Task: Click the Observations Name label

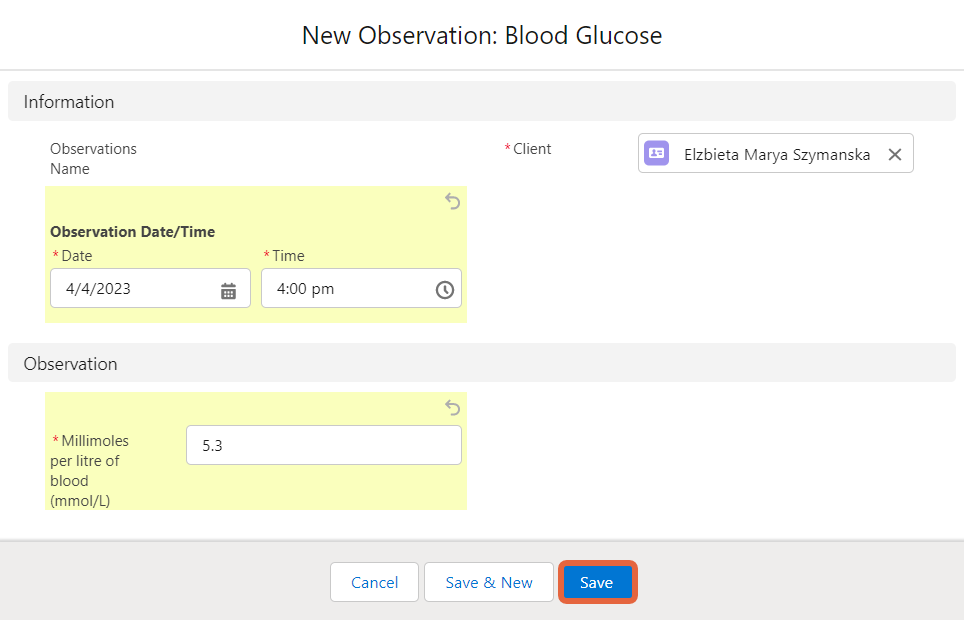Action: click(93, 159)
